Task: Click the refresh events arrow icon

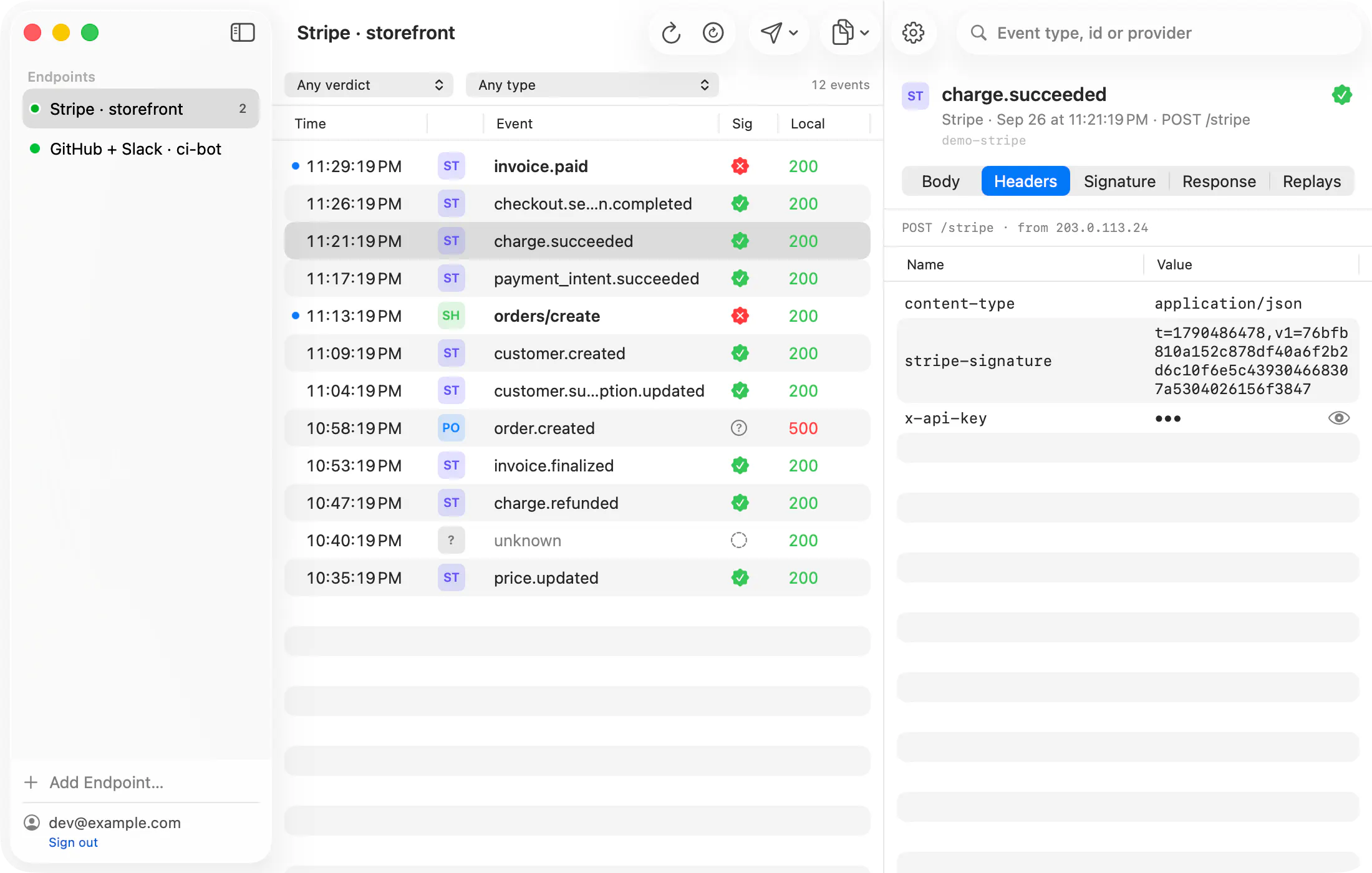Action: (671, 32)
